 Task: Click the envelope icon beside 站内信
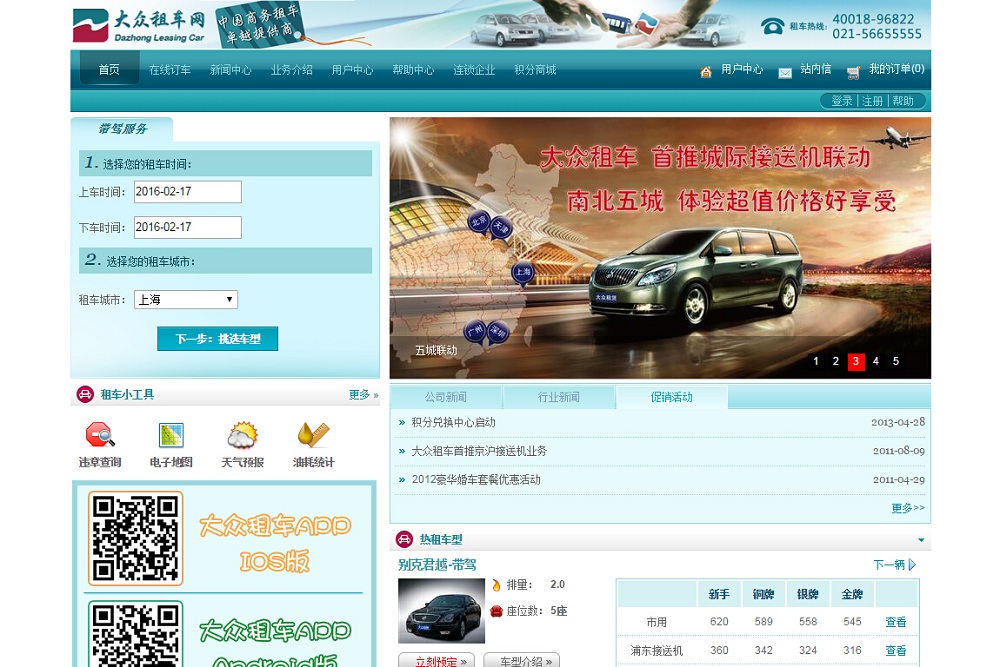tap(785, 73)
